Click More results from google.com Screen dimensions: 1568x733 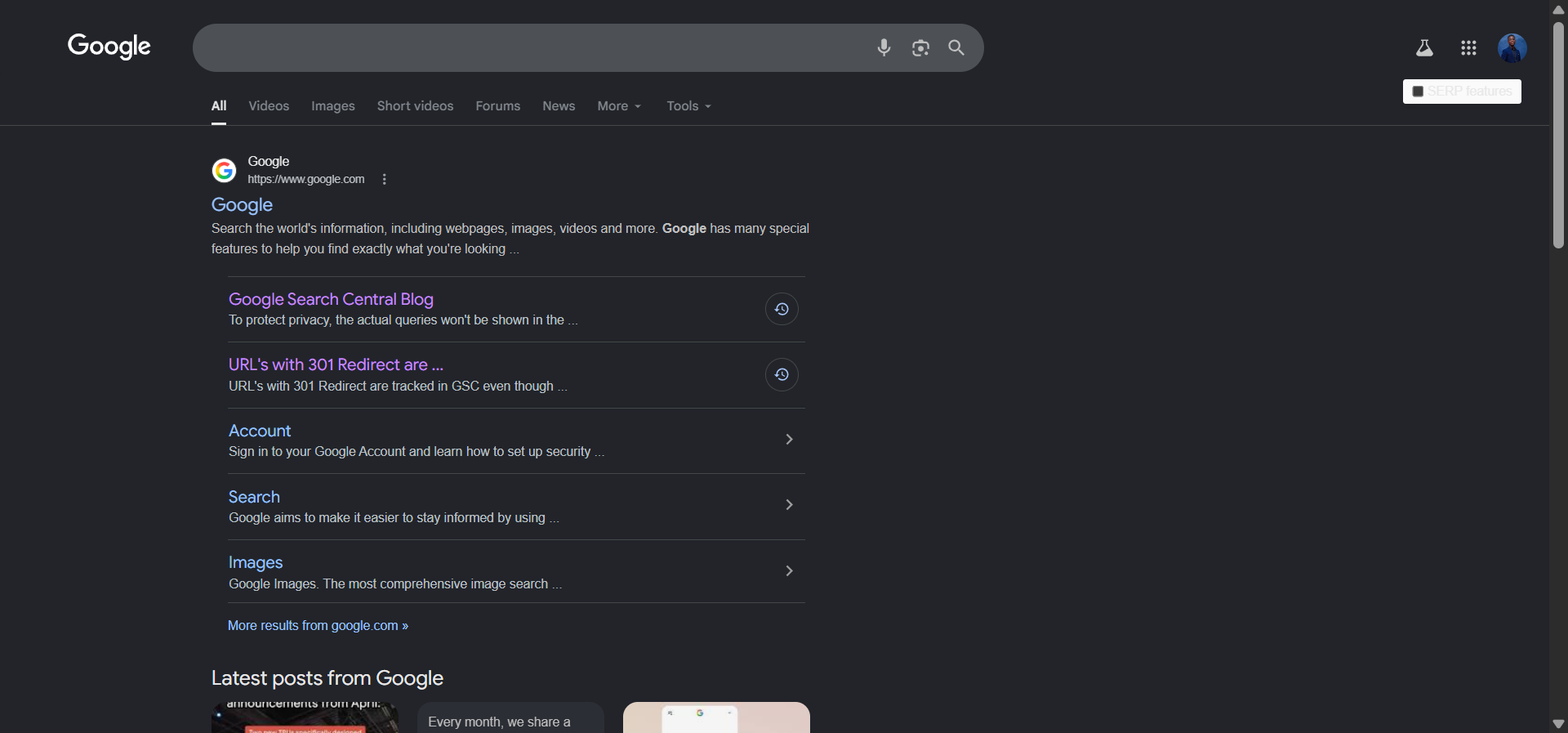tap(318, 626)
